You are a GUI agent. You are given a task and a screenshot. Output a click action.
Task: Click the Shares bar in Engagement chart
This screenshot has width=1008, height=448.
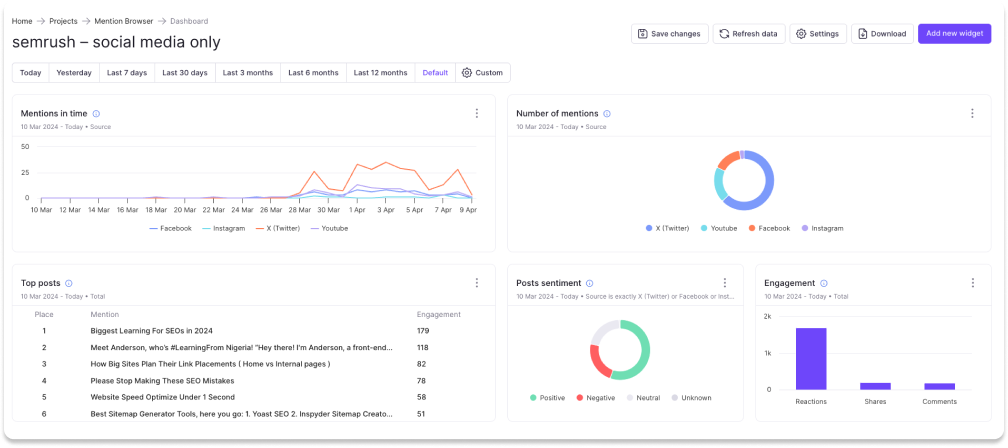(x=875, y=386)
